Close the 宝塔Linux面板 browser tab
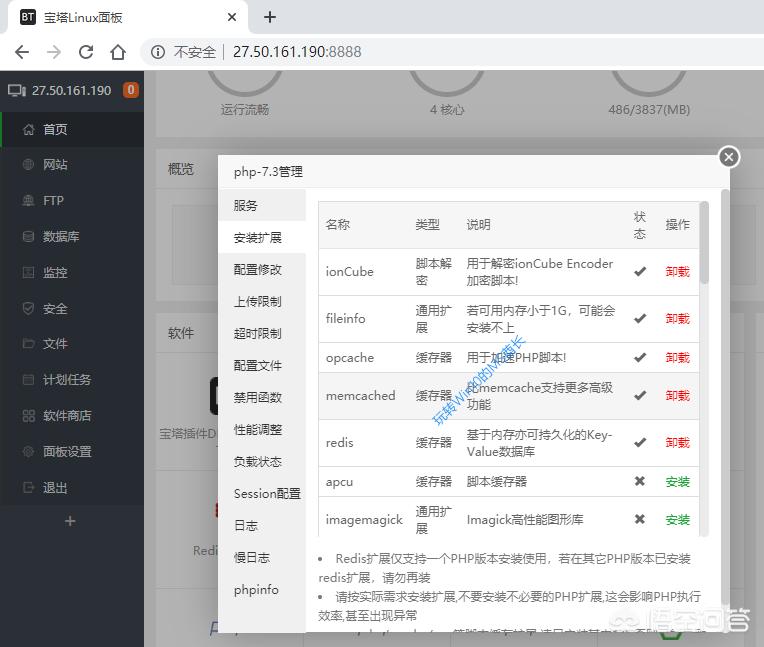764x647 pixels. (x=232, y=18)
